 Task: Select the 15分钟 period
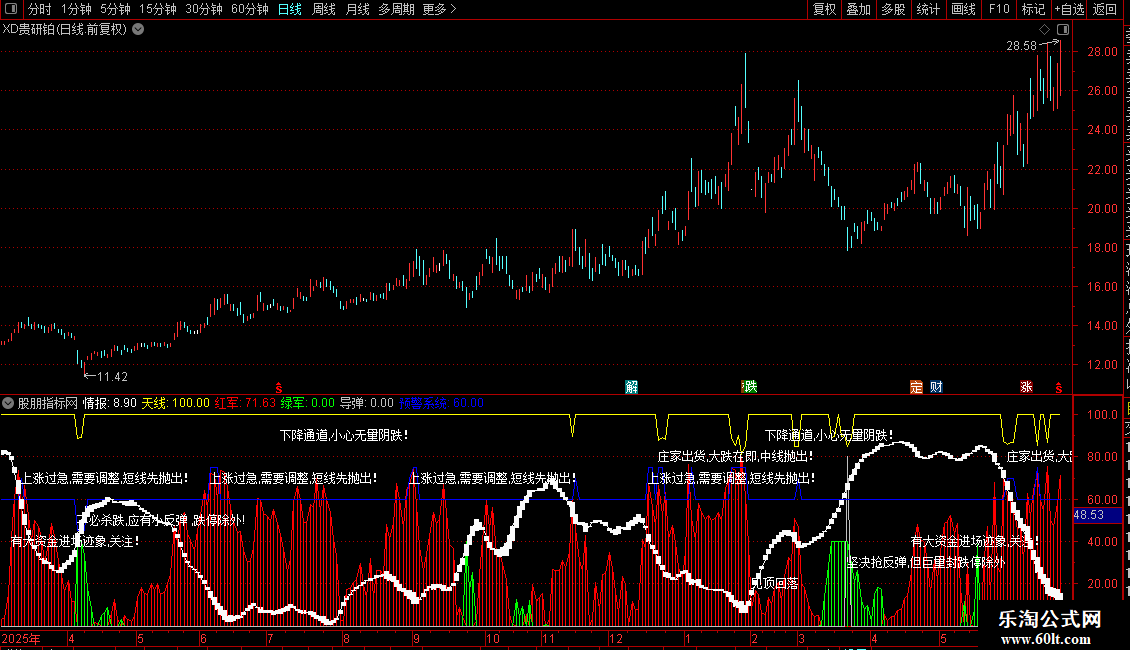pos(158,9)
